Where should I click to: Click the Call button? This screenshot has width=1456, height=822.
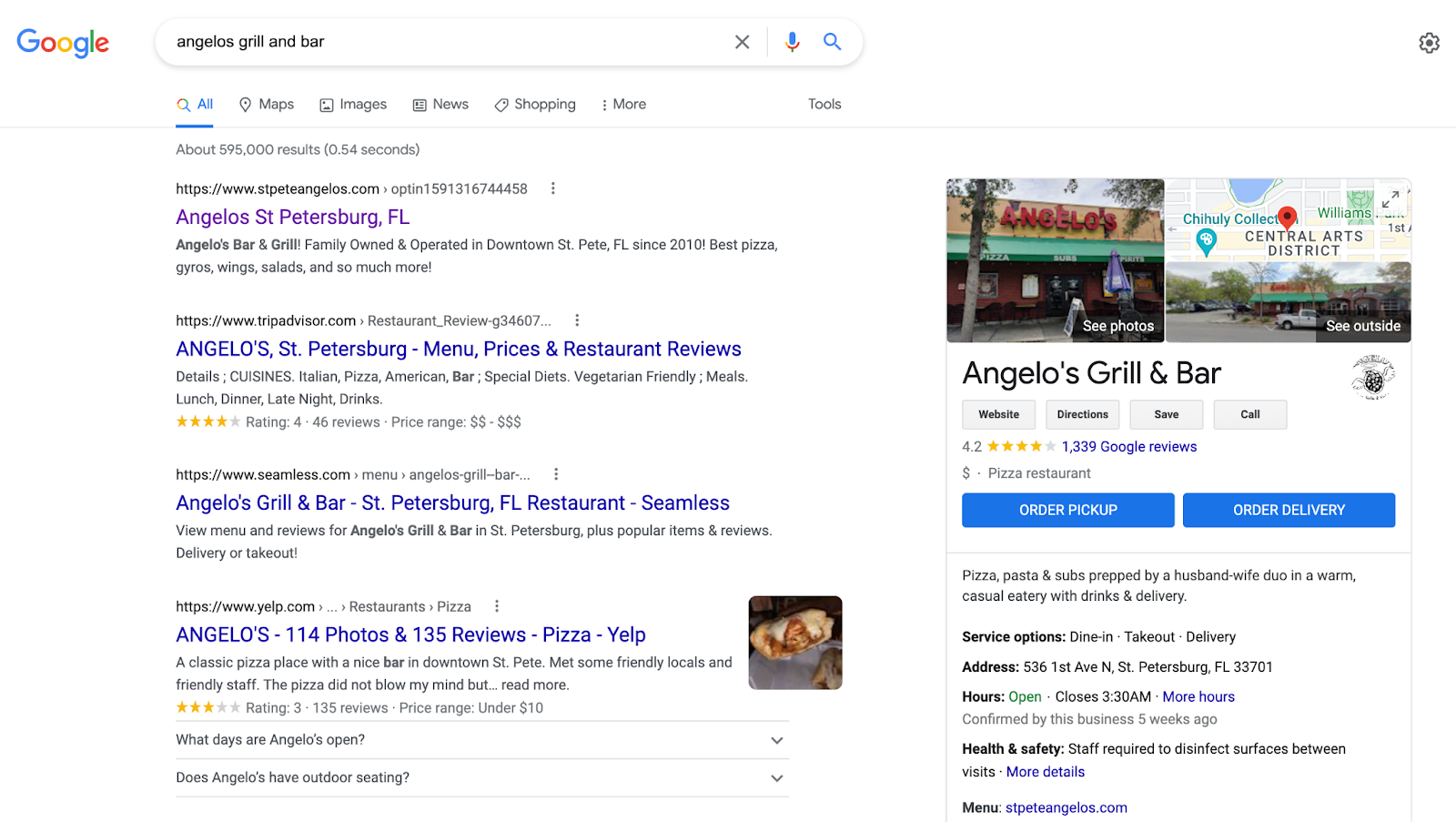click(x=1249, y=415)
